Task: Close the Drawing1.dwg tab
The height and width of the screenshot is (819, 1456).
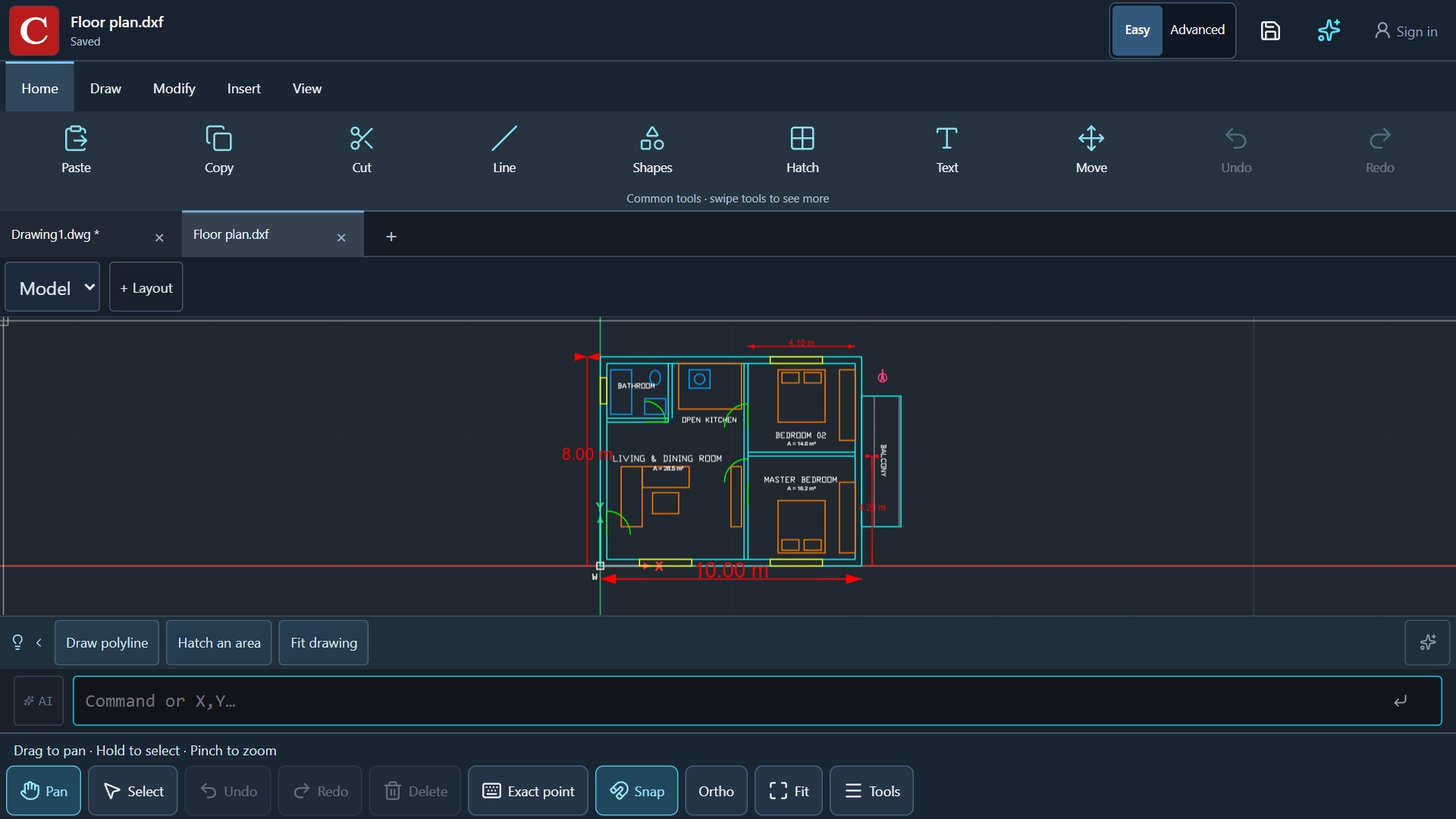Action: [159, 237]
